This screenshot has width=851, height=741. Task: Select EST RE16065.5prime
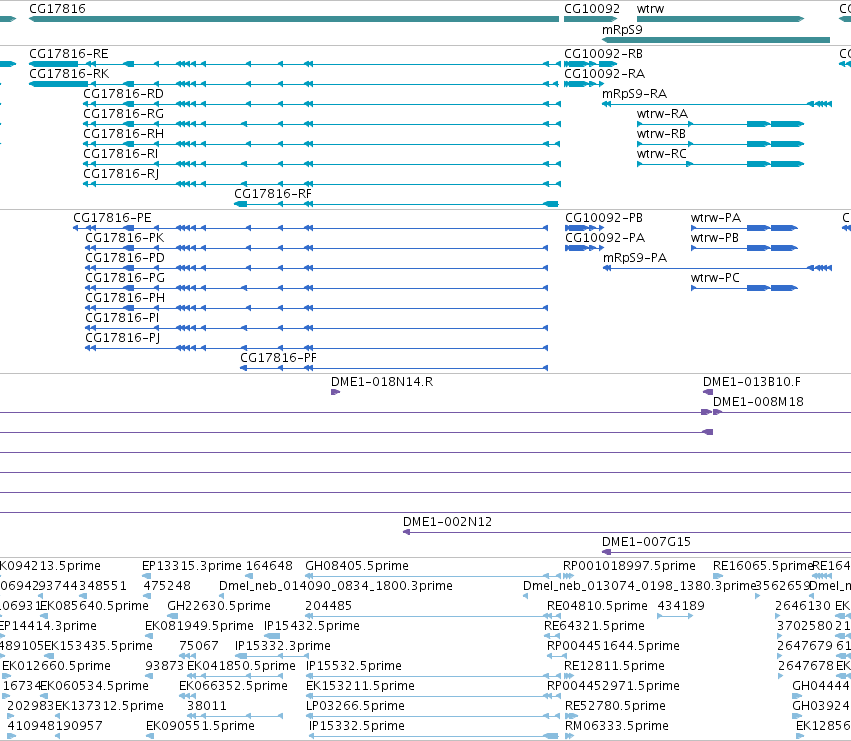(x=763, y=566)
